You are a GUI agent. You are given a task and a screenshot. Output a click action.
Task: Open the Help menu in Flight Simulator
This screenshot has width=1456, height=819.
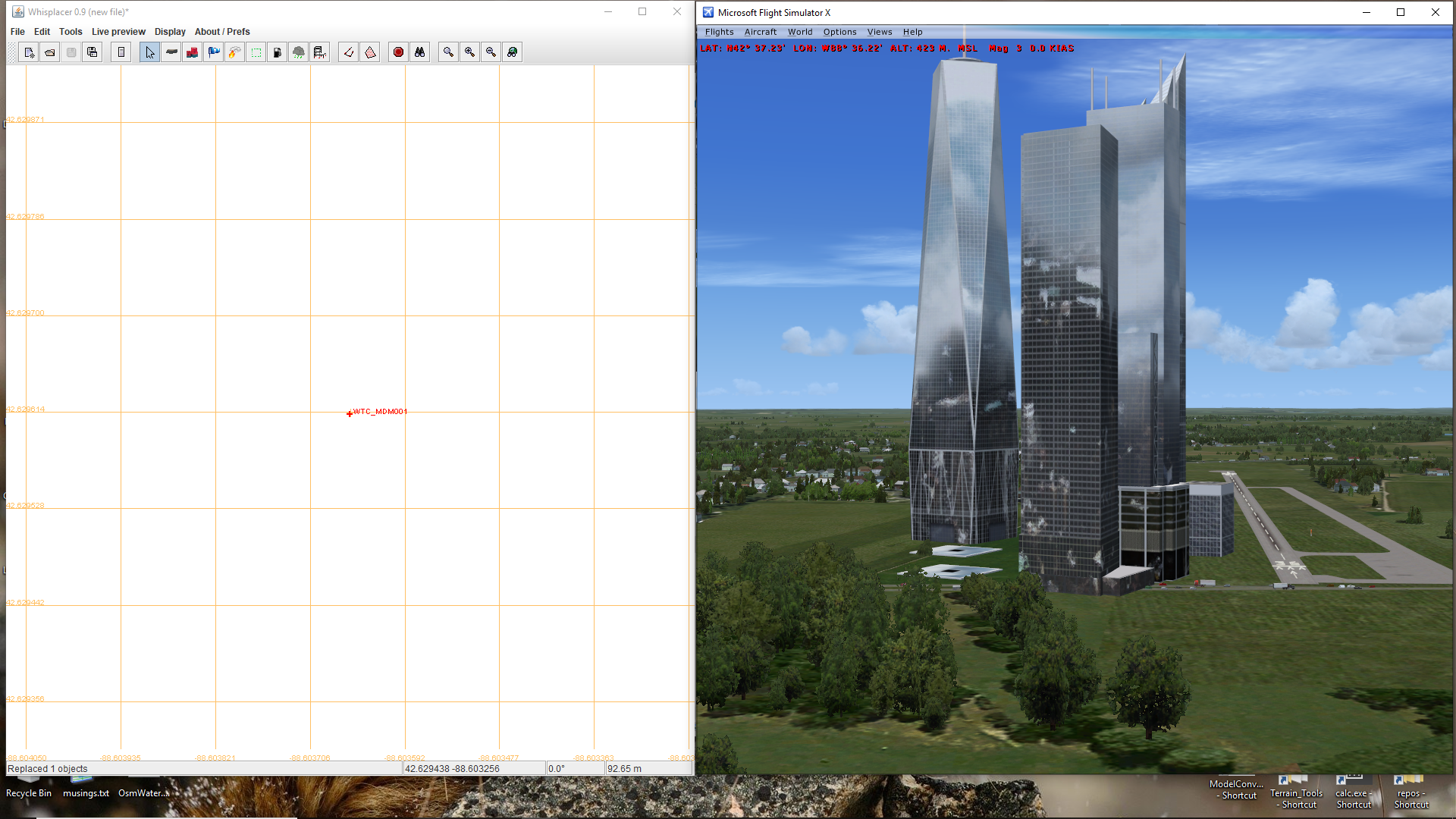point(912,32)
